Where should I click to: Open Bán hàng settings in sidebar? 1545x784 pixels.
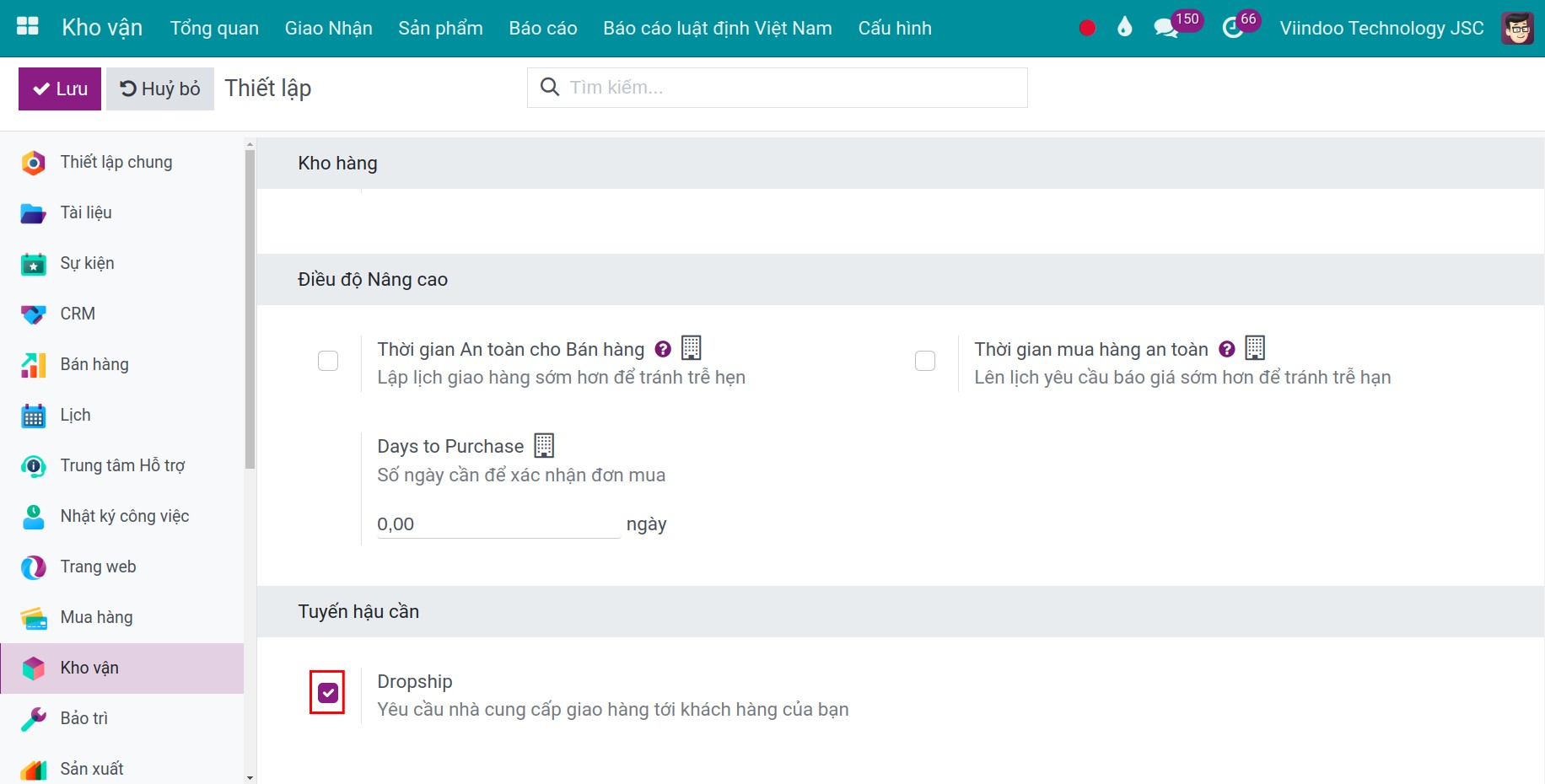click(122, 364)
